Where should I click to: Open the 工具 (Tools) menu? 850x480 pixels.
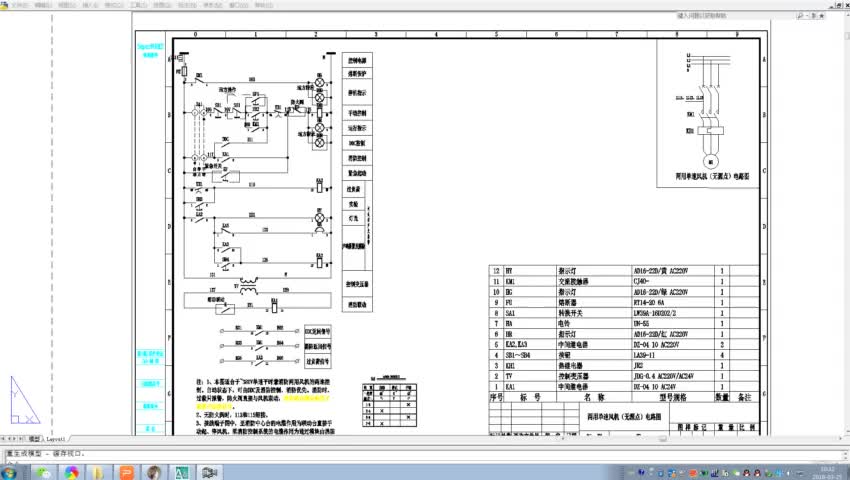[x=138, y=5]
